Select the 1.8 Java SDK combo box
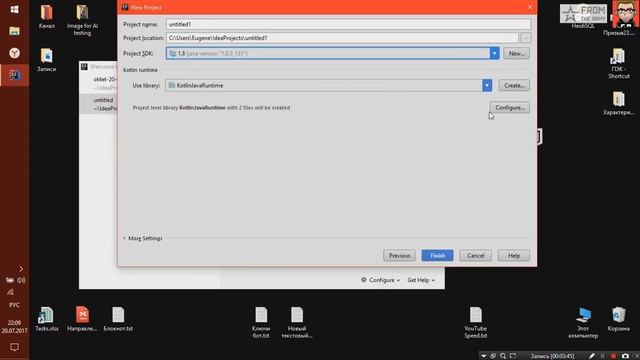The height and width of the screenshot is (360, 640). (332, 53)
